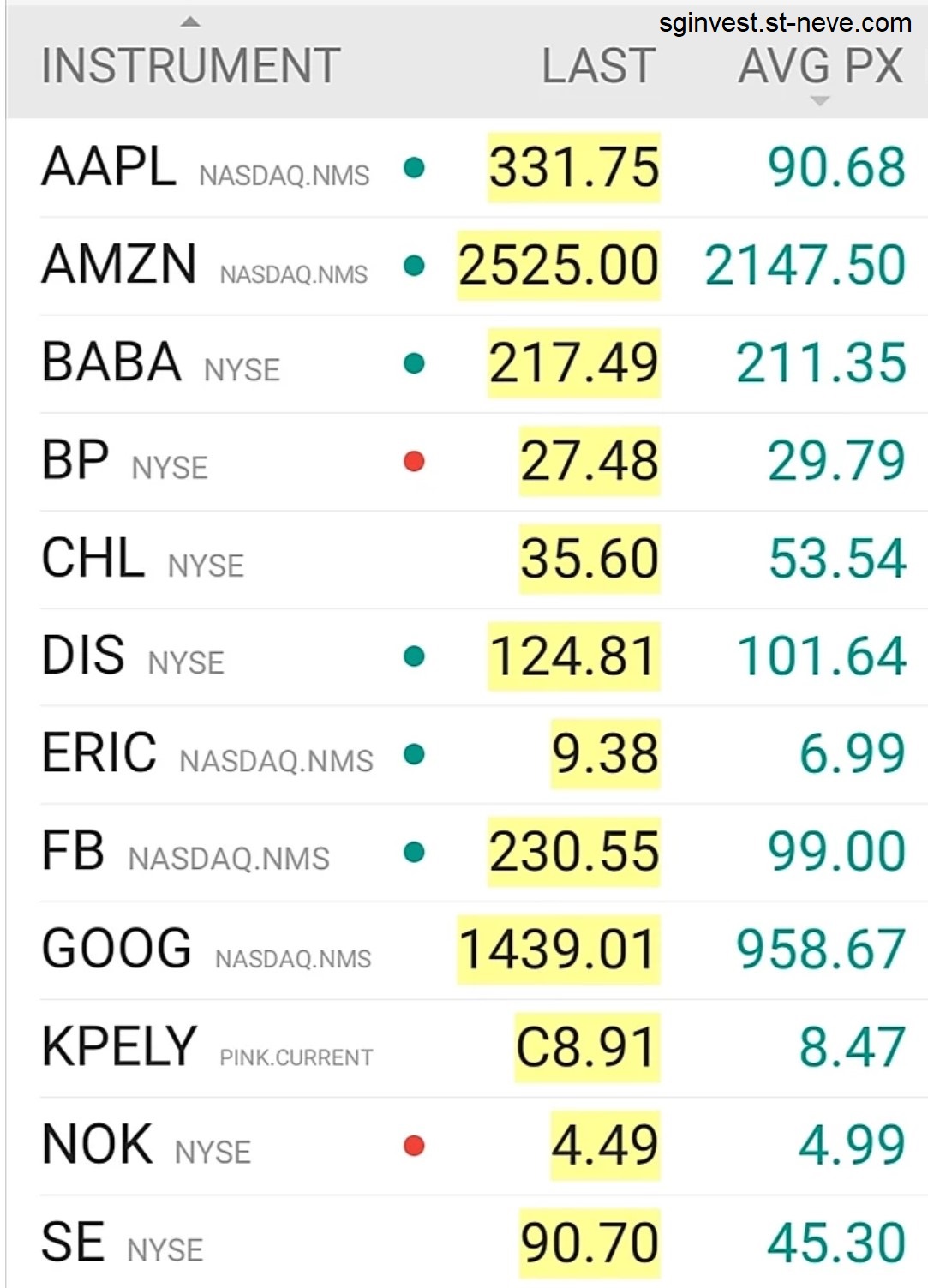Click the red status dot for BP
928x1288 pixels.
[x=414, y=462]
